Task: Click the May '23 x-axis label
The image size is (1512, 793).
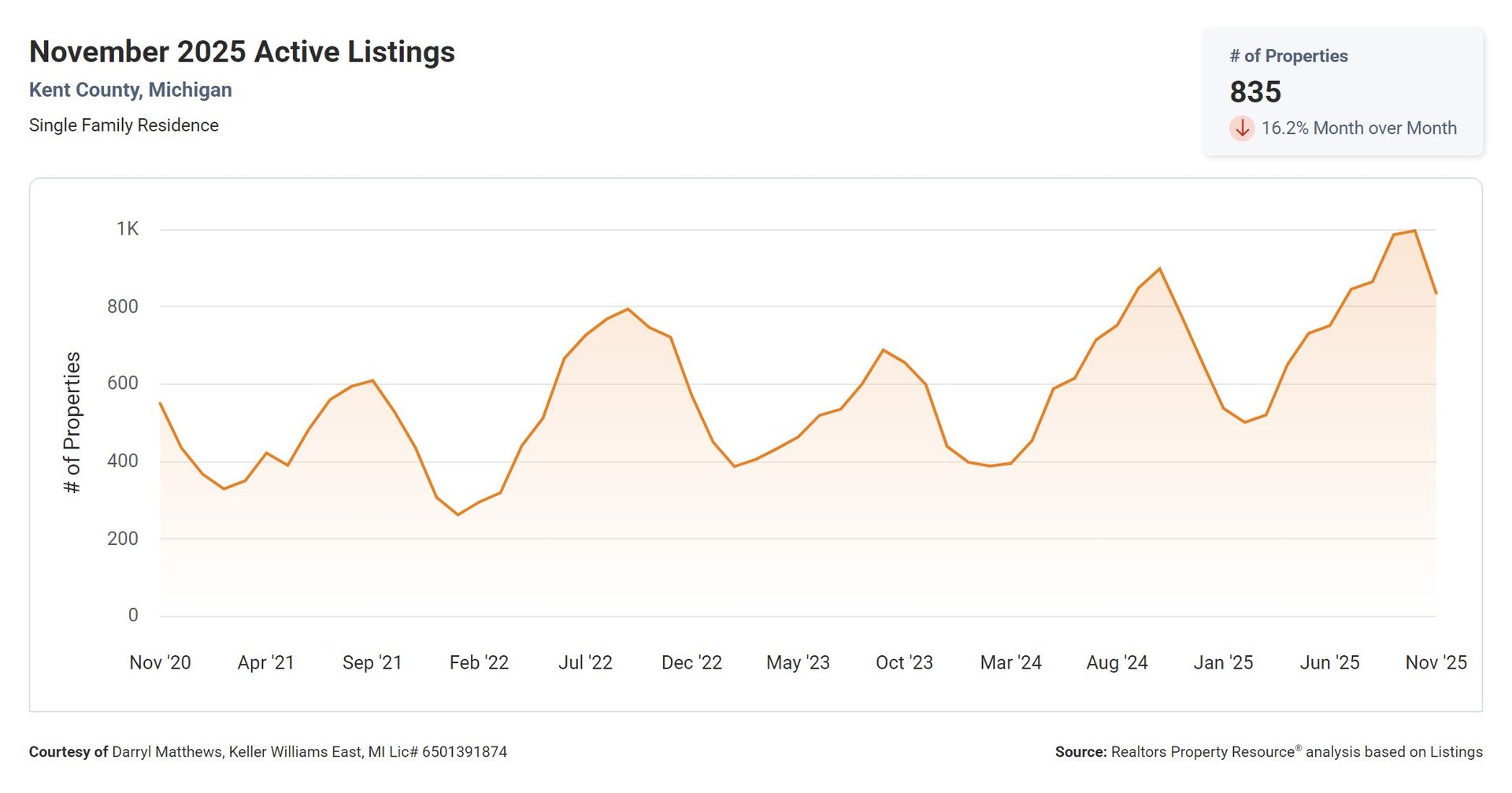Action: [x=798, y=662]
